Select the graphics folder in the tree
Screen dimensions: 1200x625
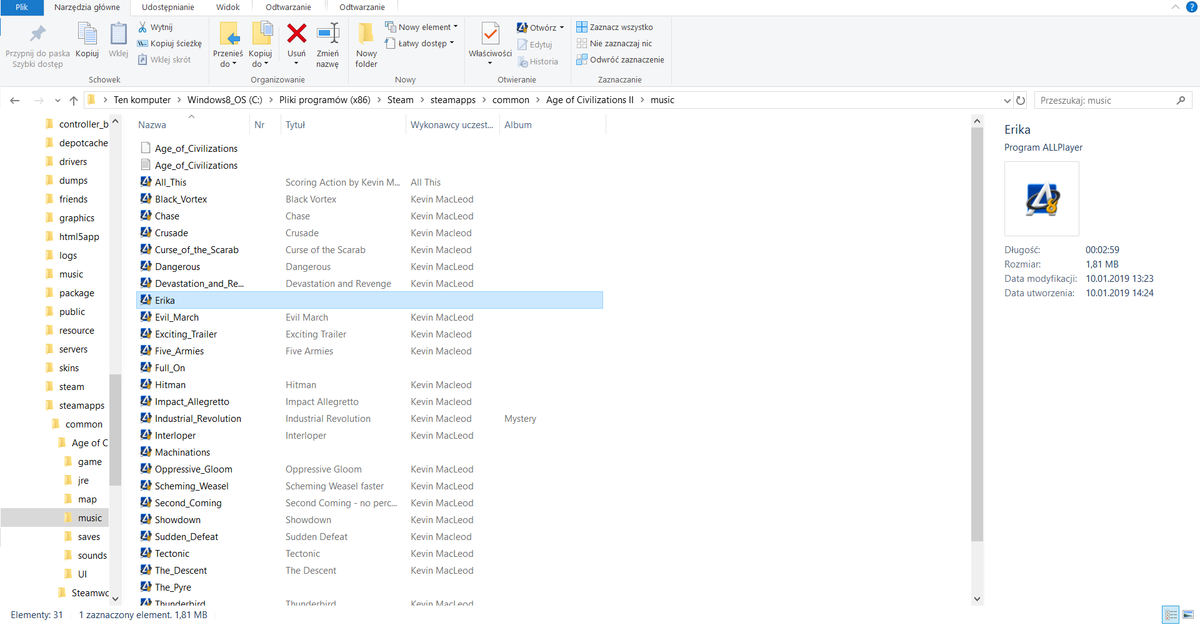pos(76,218)
